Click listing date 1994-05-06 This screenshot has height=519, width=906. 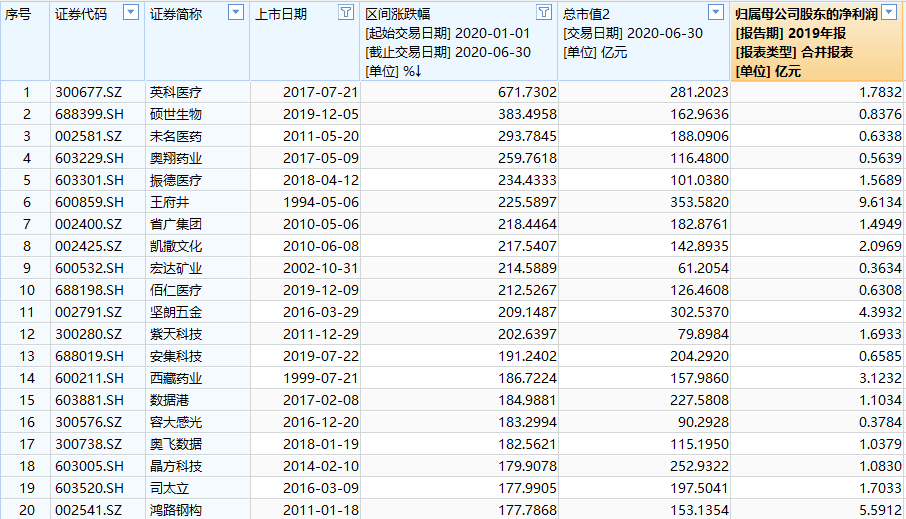point(321,202)
